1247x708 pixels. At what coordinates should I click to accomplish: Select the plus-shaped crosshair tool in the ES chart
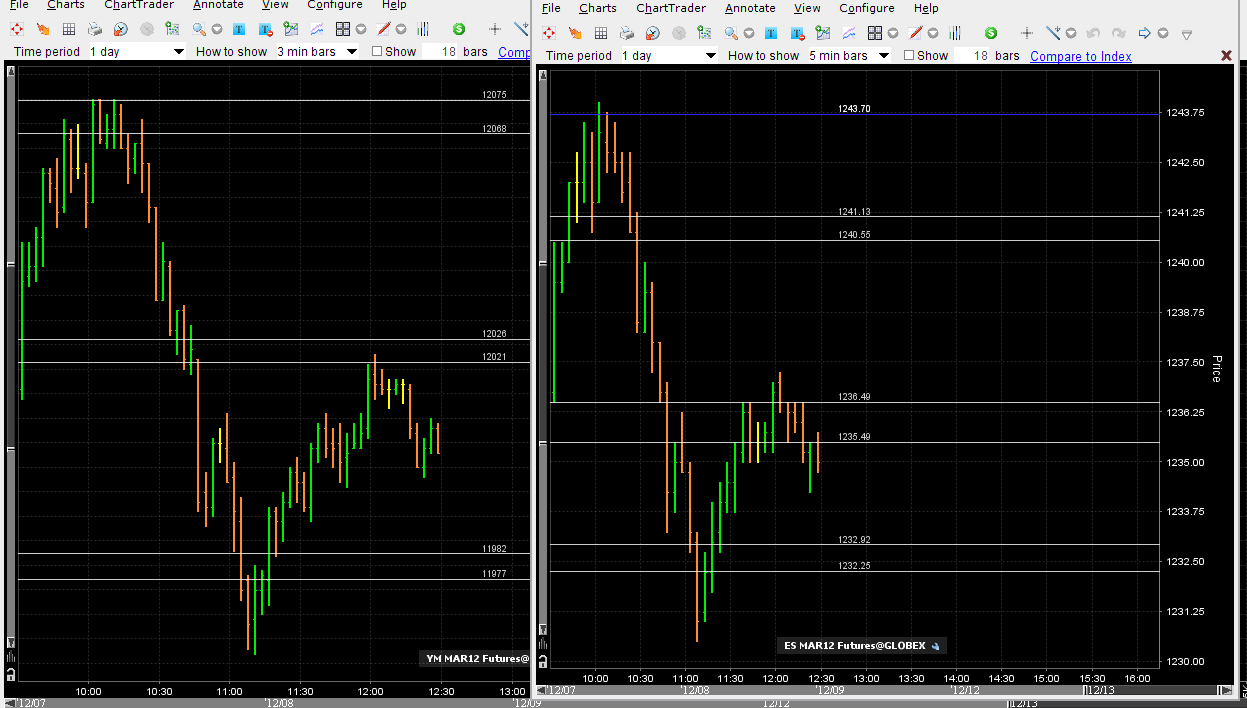(1025, 33)
